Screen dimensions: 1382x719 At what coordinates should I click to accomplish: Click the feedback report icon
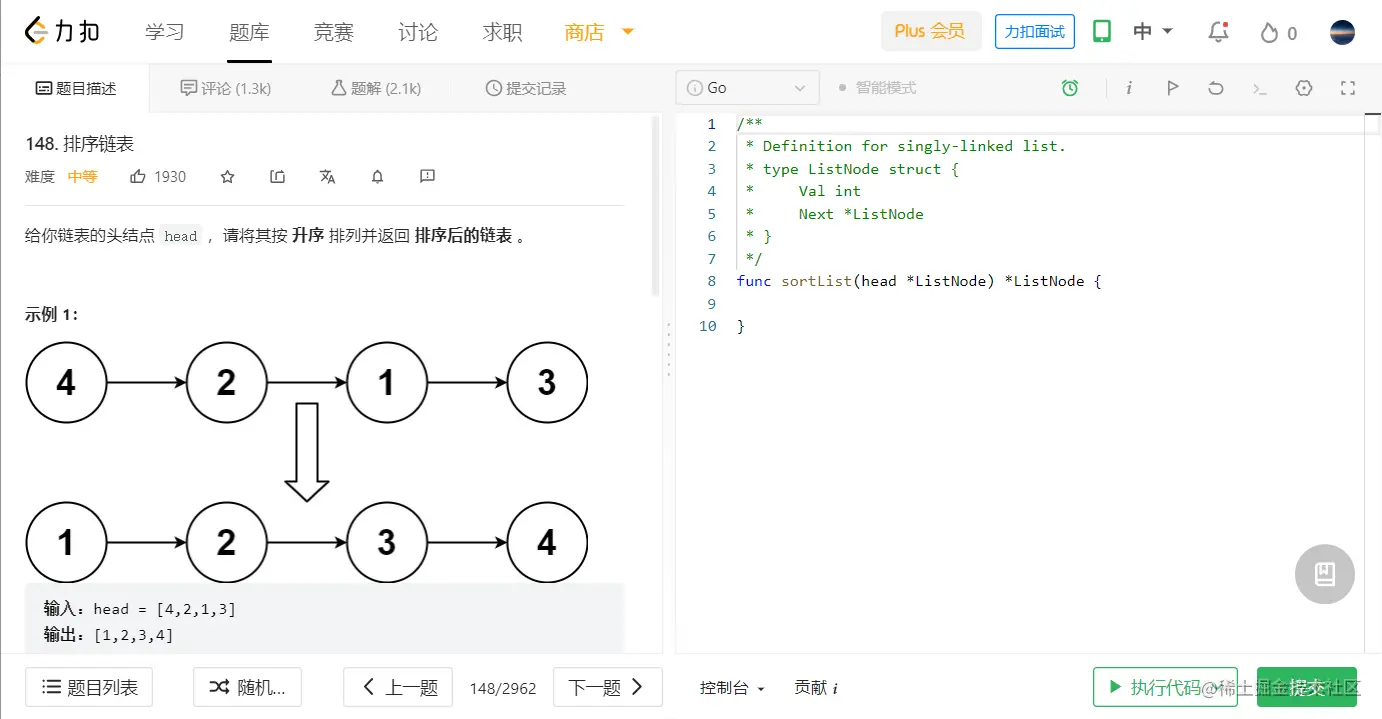click(427, 177)
